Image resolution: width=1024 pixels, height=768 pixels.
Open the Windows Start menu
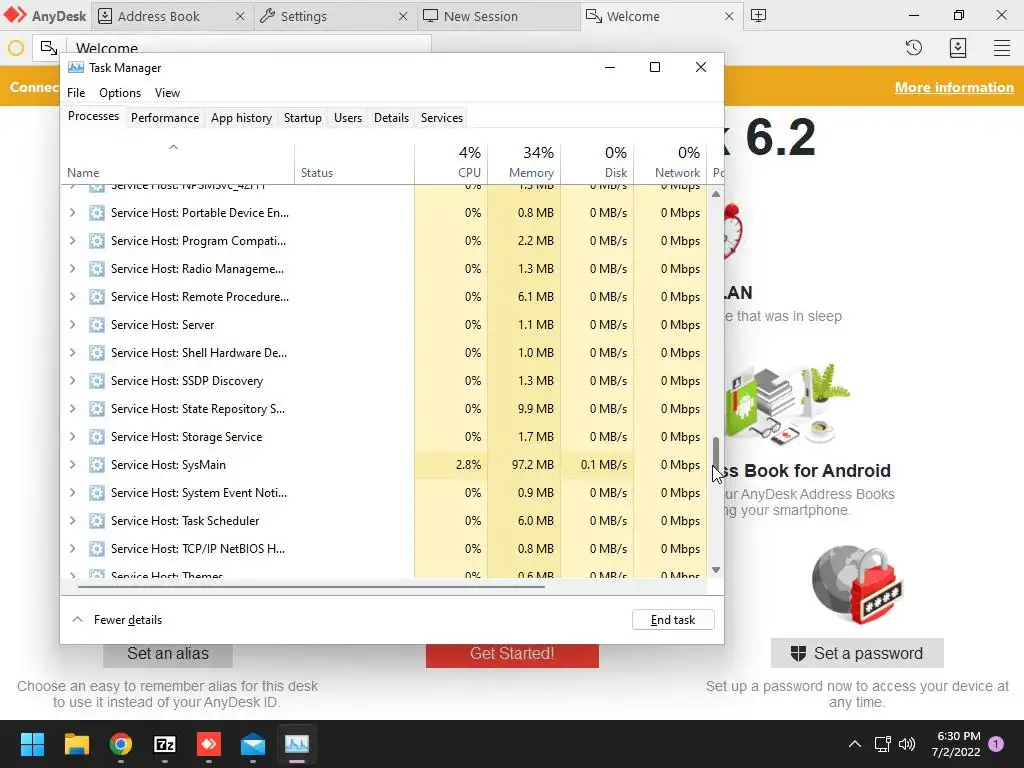click(32, 744)
